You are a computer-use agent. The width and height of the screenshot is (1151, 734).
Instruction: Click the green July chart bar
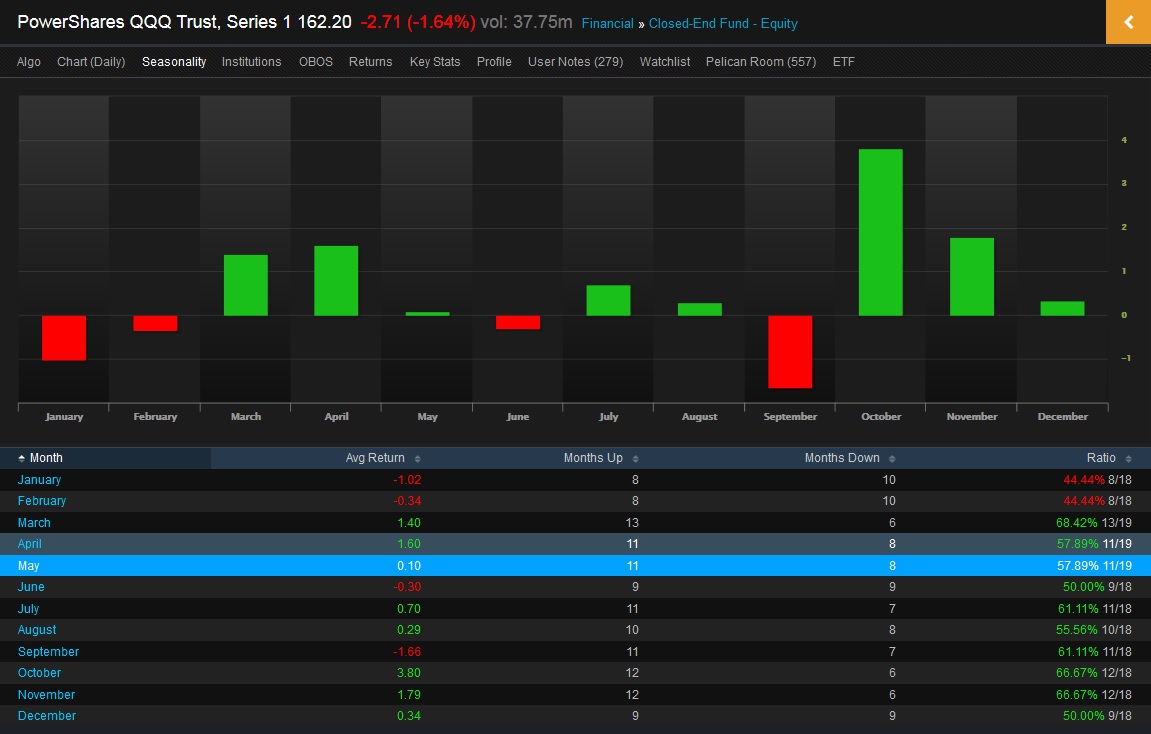point(609,300)
